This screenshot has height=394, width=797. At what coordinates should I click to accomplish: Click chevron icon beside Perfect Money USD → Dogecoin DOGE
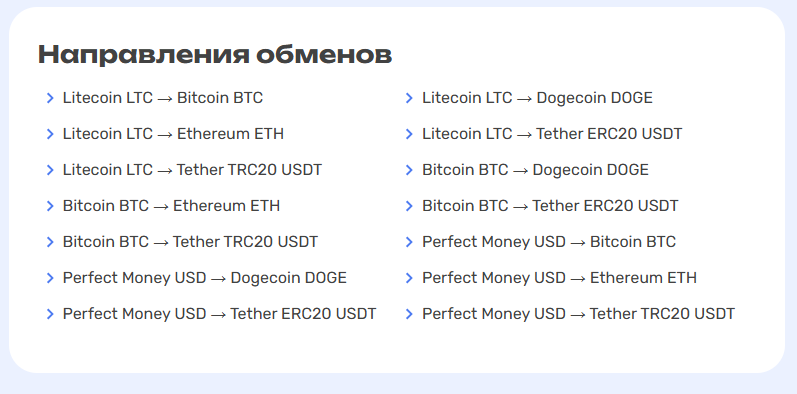tap(50, 278)
